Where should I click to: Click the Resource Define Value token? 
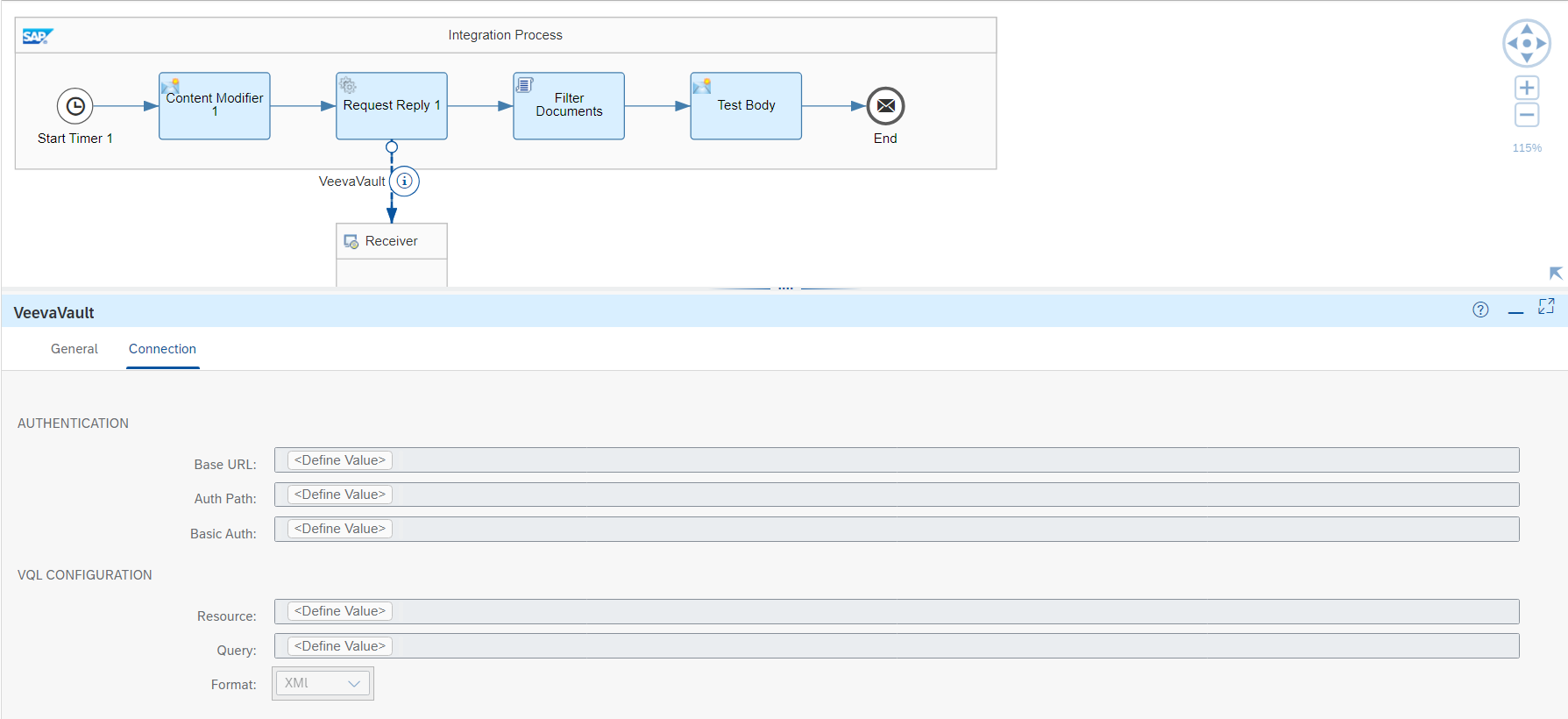click(340, 611)
